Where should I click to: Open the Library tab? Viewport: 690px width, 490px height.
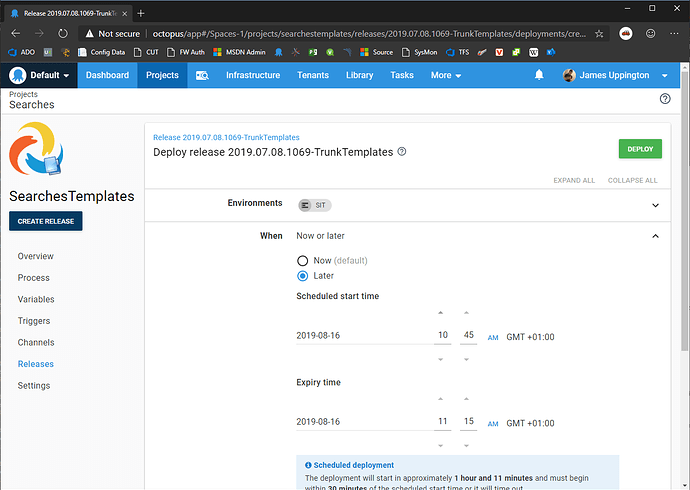tap(360, 75)
